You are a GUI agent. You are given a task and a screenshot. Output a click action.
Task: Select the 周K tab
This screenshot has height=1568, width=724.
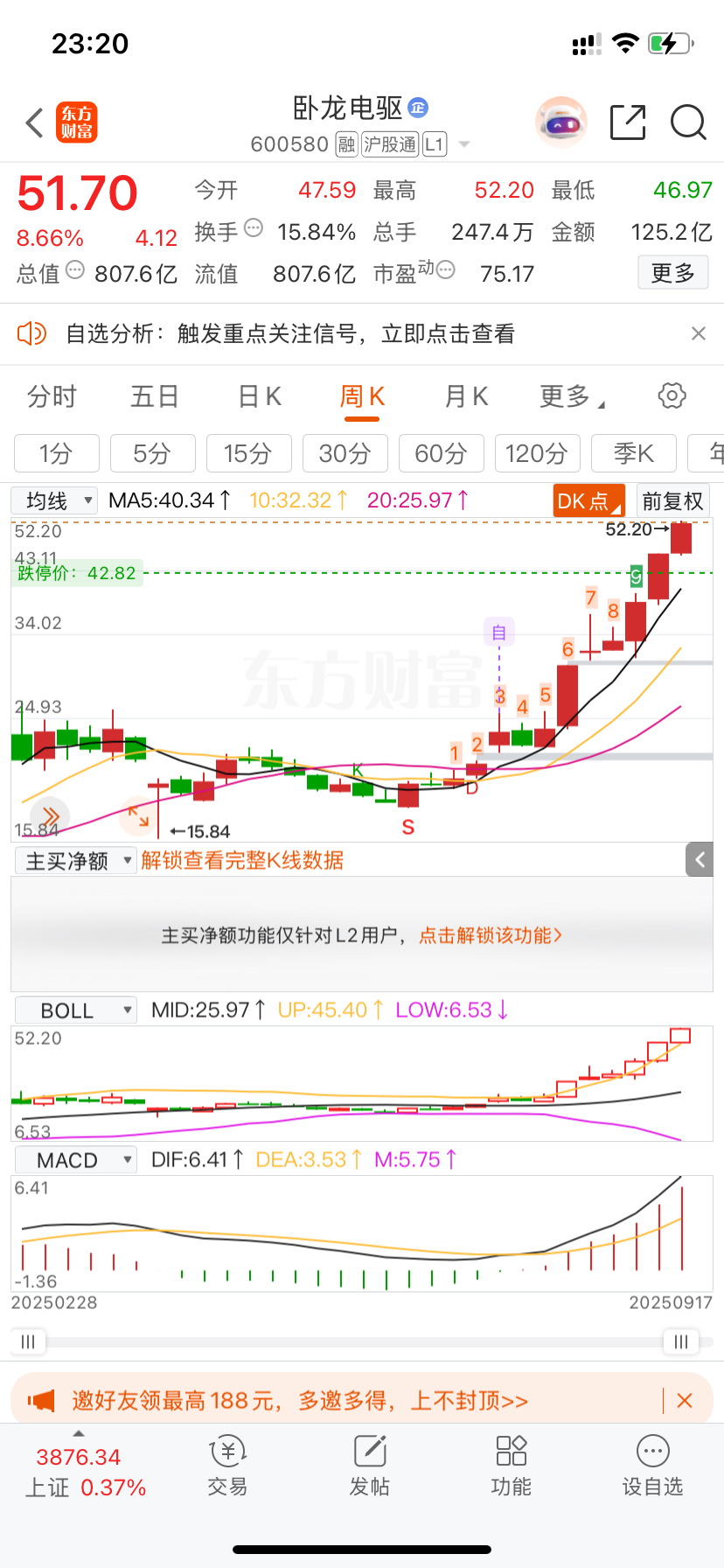362,396
